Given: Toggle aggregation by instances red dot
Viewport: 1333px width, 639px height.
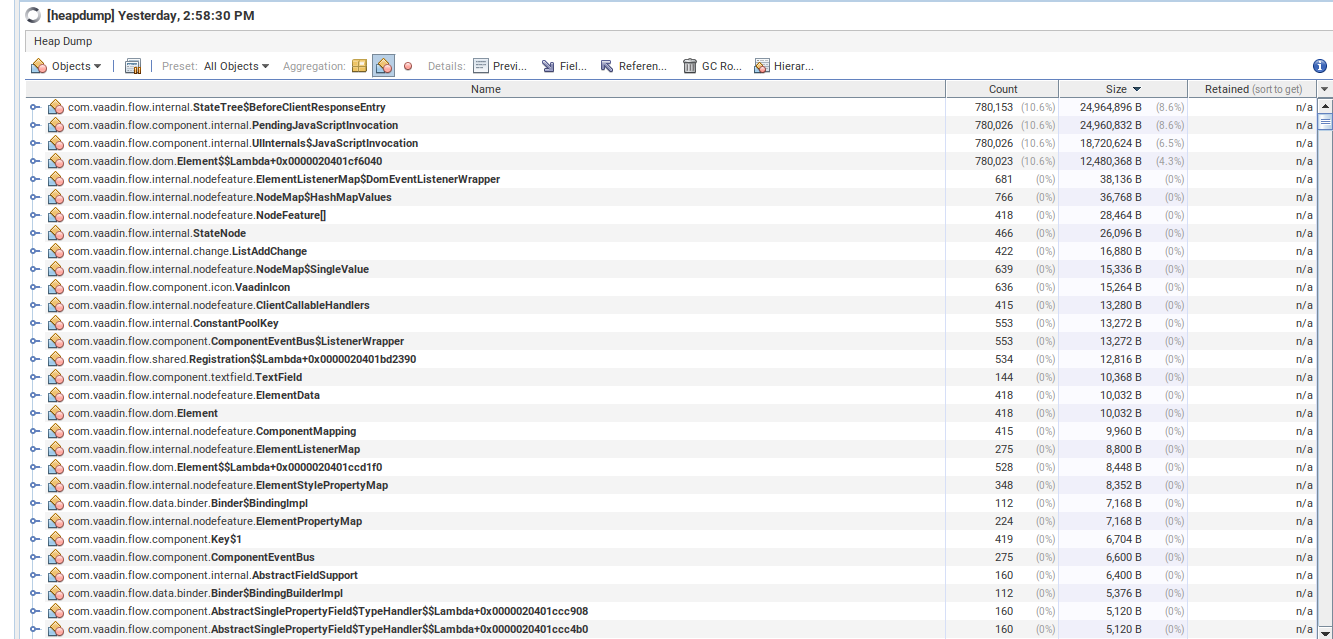Looking at the screenshot, I should [408, 66].
